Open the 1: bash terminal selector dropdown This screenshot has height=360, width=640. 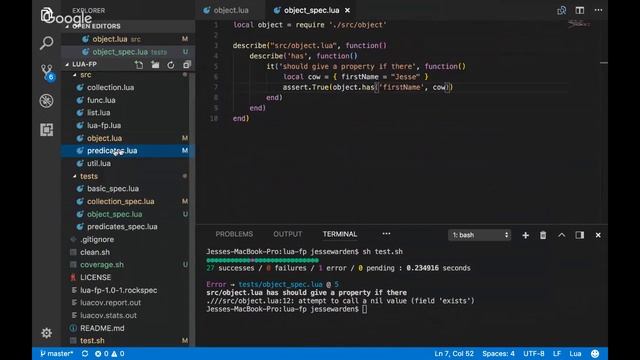pyautogui.click(x=480, y=235)
